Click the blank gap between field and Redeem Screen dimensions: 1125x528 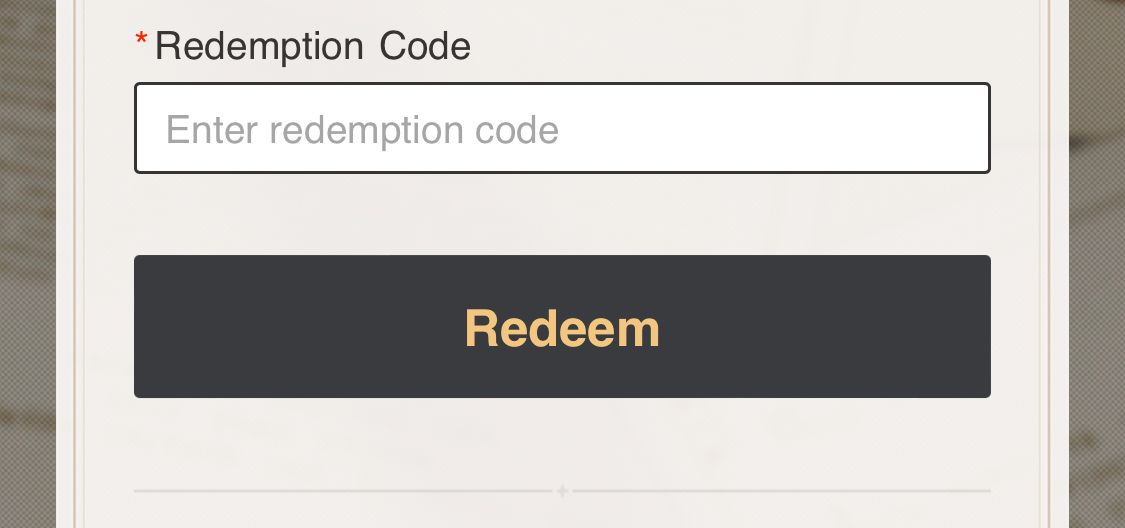[x=562, y=214]
